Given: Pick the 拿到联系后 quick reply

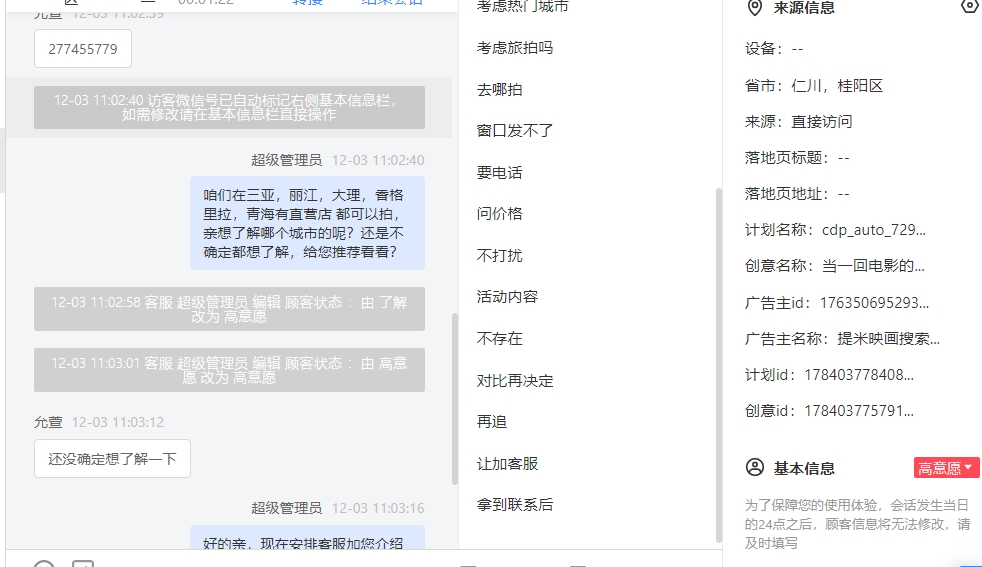Looking at the screenshot, I should coord(515,505).
